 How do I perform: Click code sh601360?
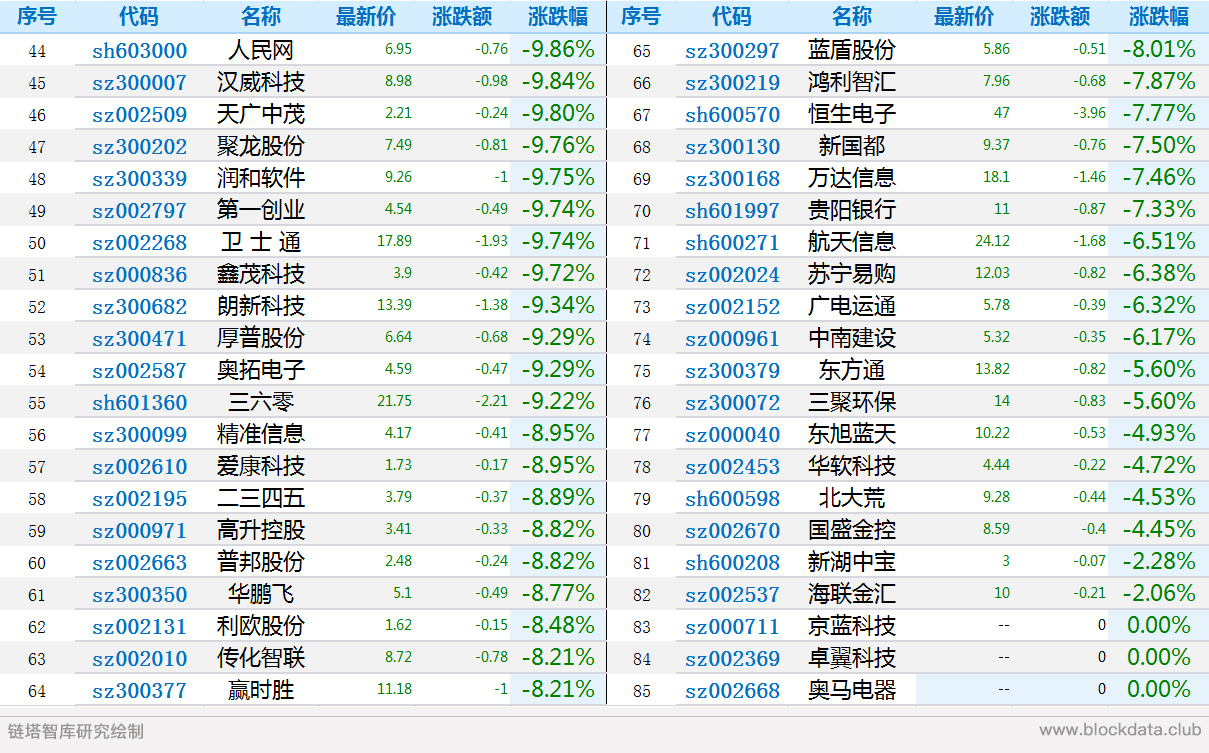click(140, 403)
